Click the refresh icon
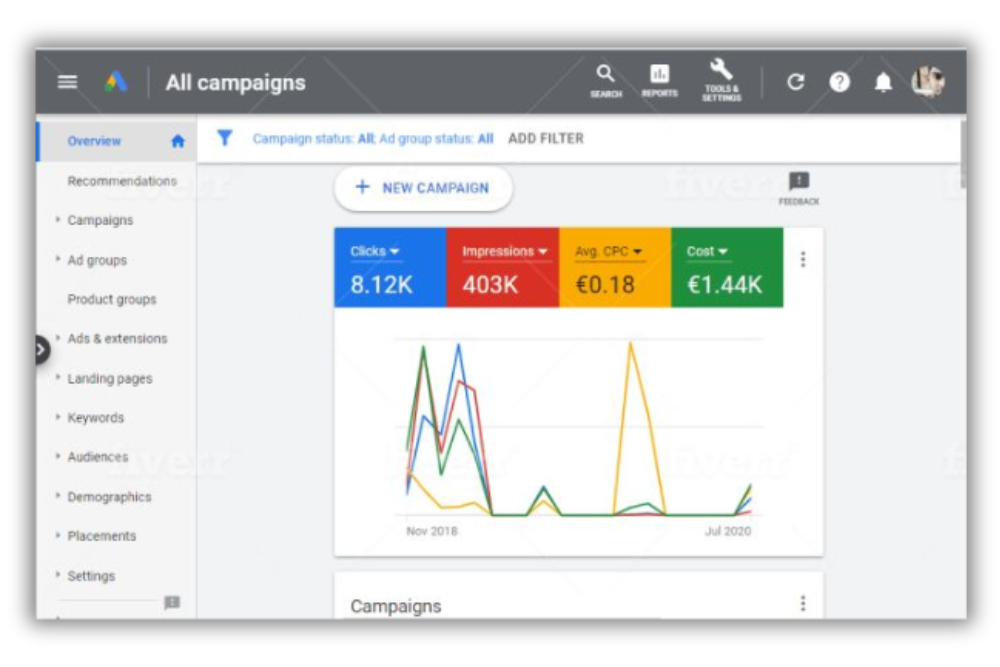This screenshot has width=1000, height=667. click(x=796, y=83)
